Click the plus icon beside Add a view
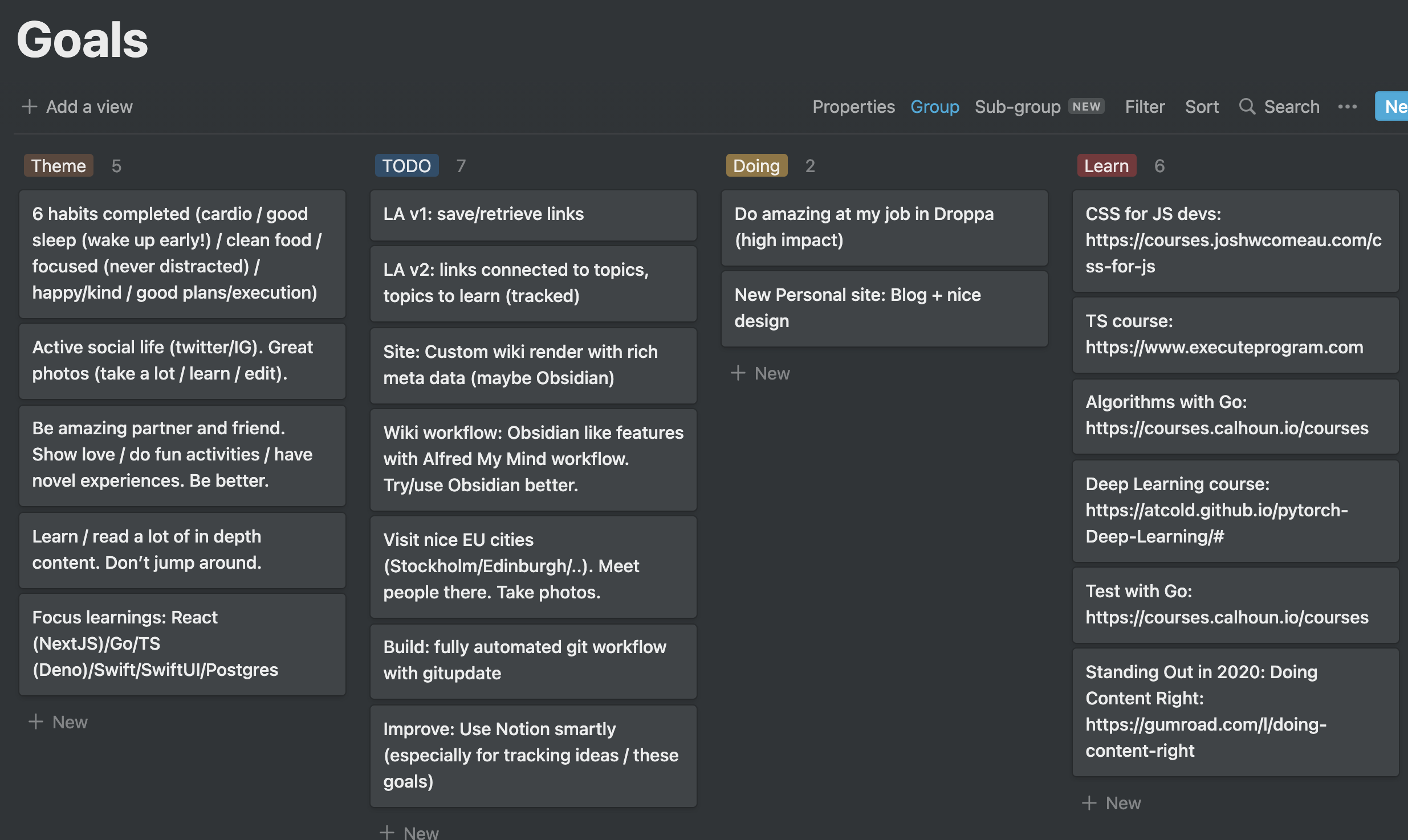 tap(29, 107)
